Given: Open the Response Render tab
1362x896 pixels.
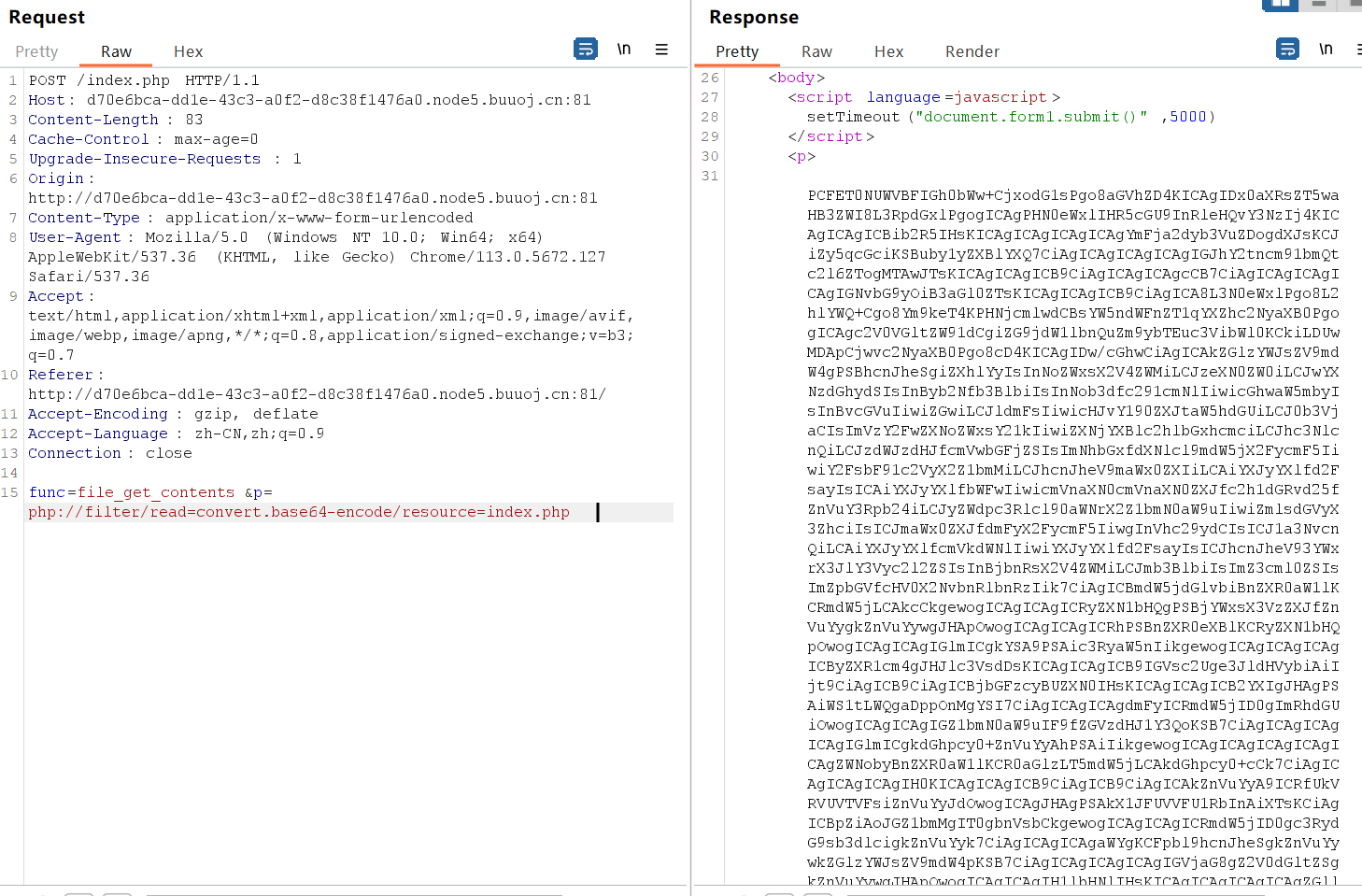Looking at the screenshot, I should [x=972, y=51].
